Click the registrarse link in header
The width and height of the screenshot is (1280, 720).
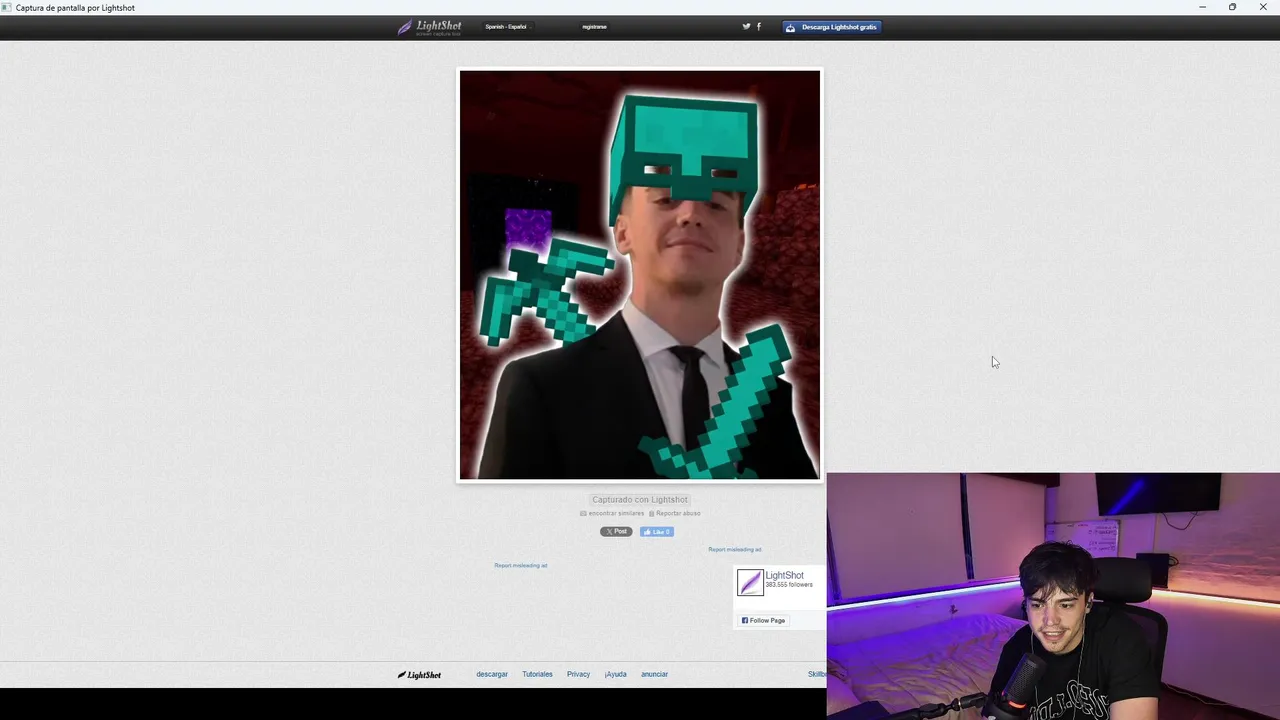click(x=594, y=27)
